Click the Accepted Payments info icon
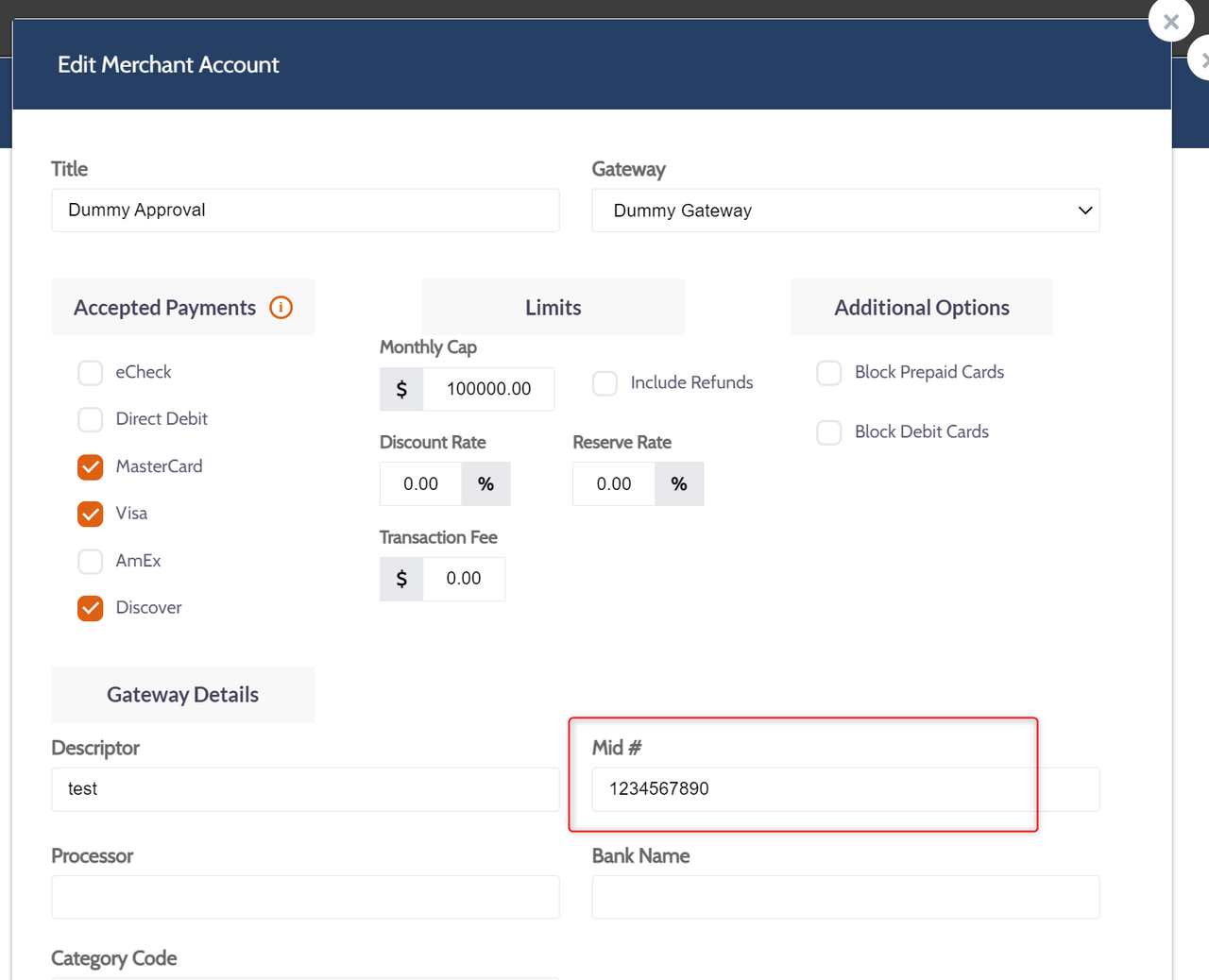 coord(281,308)
